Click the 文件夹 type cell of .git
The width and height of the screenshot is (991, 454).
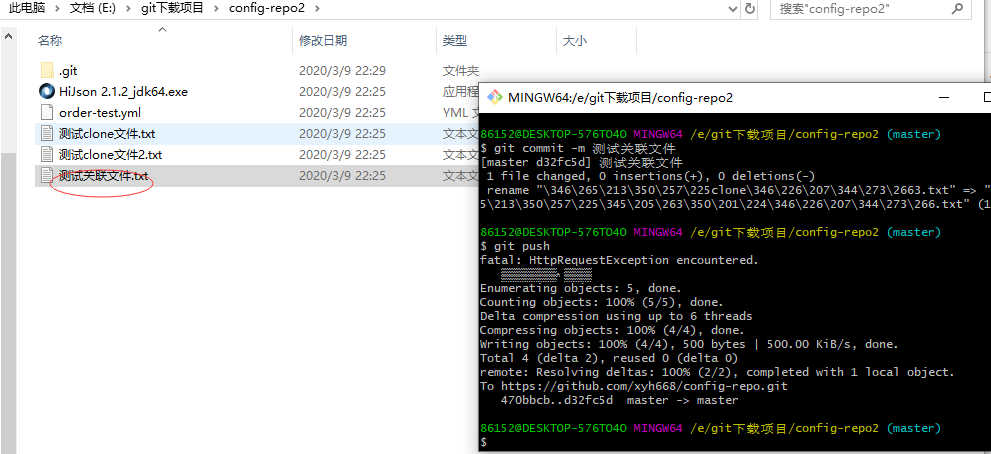tap(460, 71)
